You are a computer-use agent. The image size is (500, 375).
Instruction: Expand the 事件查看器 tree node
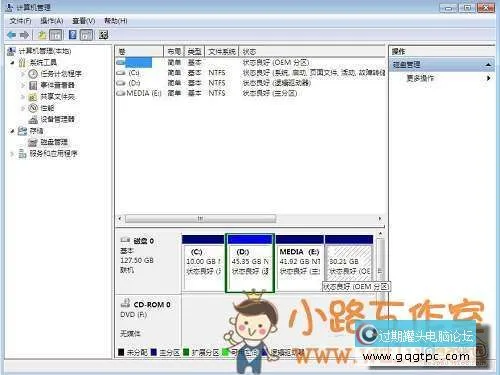click(23, 85)
